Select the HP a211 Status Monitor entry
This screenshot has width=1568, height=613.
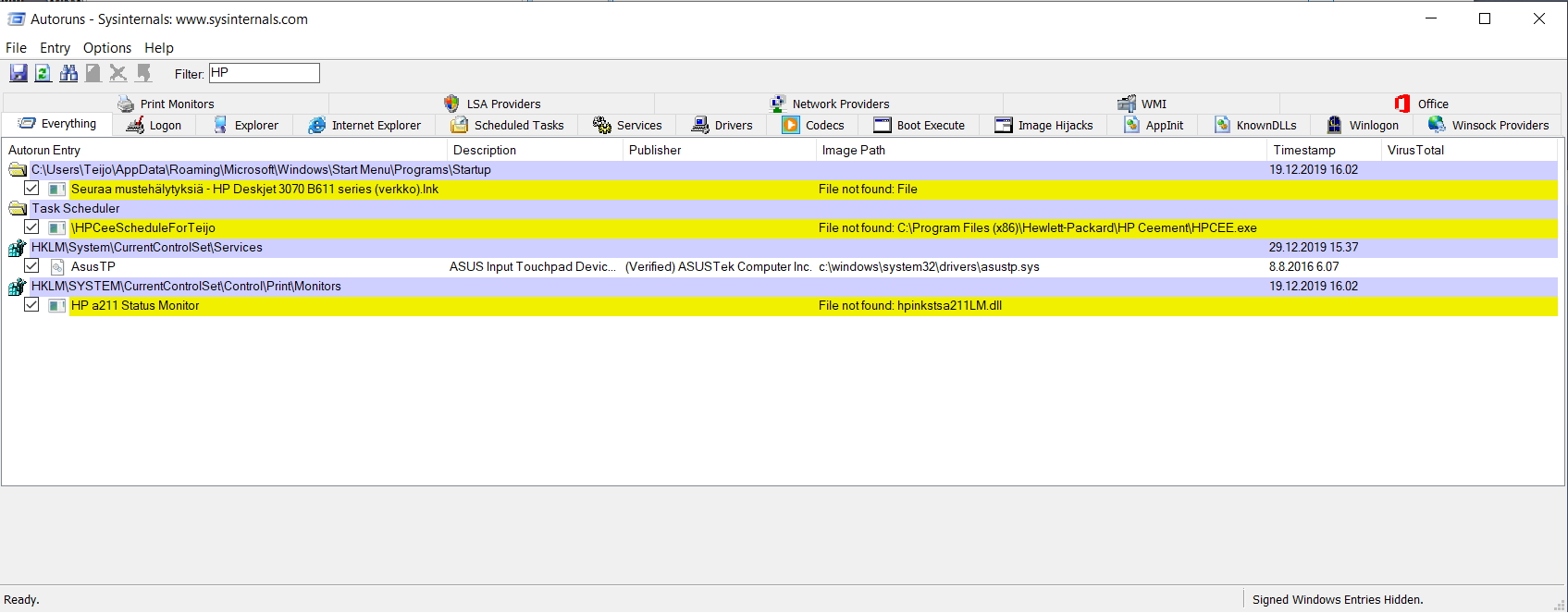pyautogui.click(x=135, y=305)
